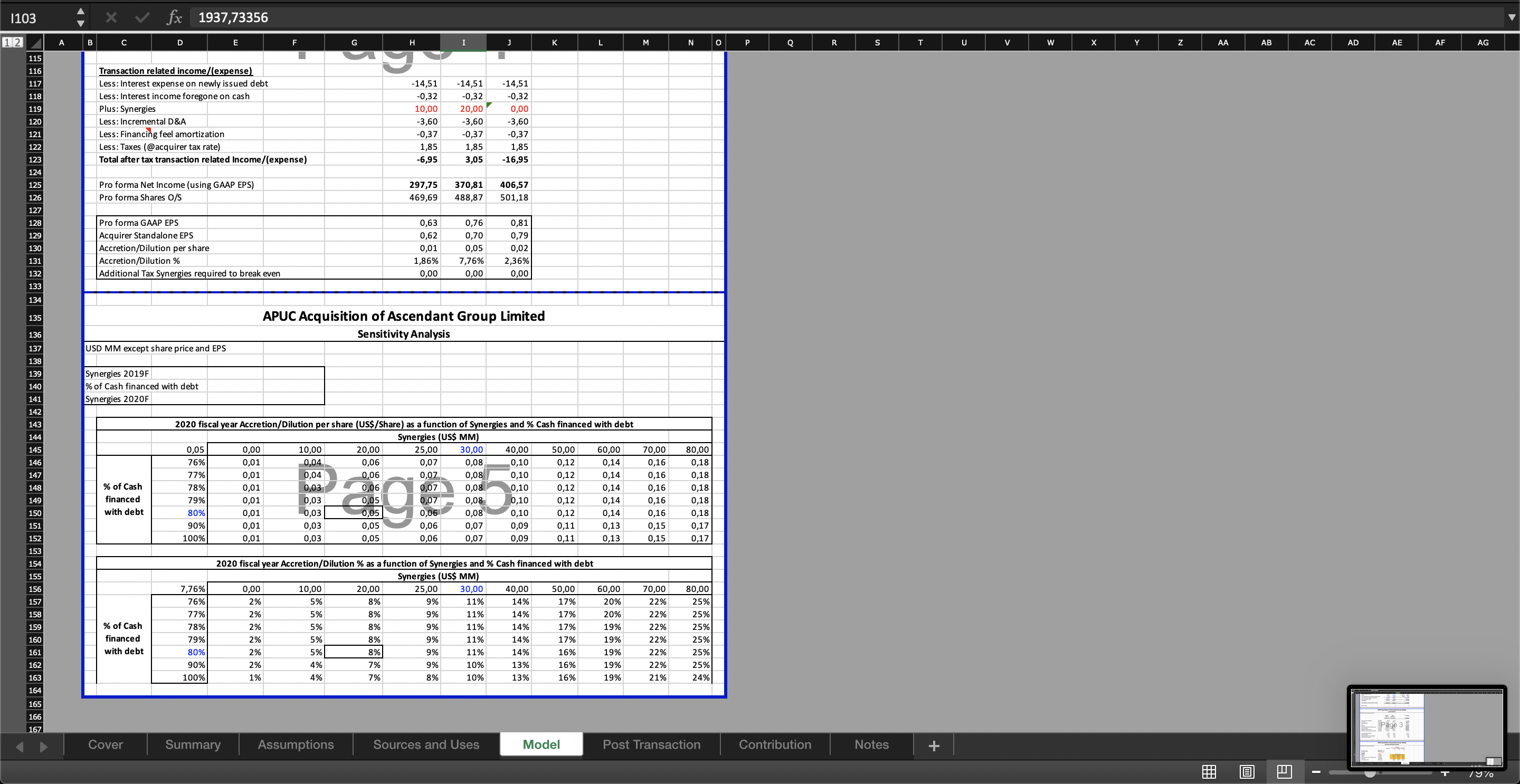
Task: Select row 125 header
Action: (x=35, y=185)
